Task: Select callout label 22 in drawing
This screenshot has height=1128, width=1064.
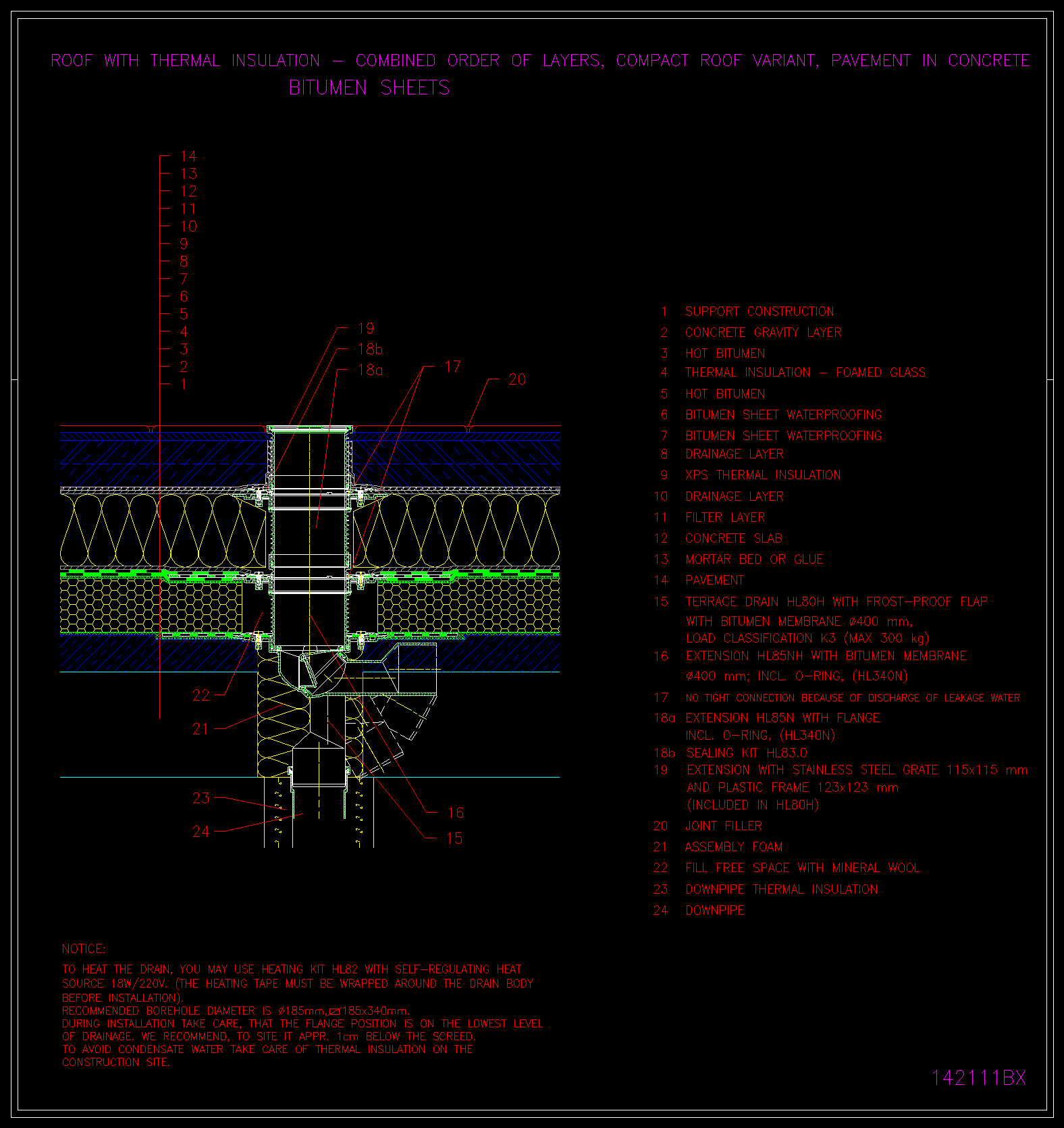Action: pyautogui.click(x=201, y=695)
